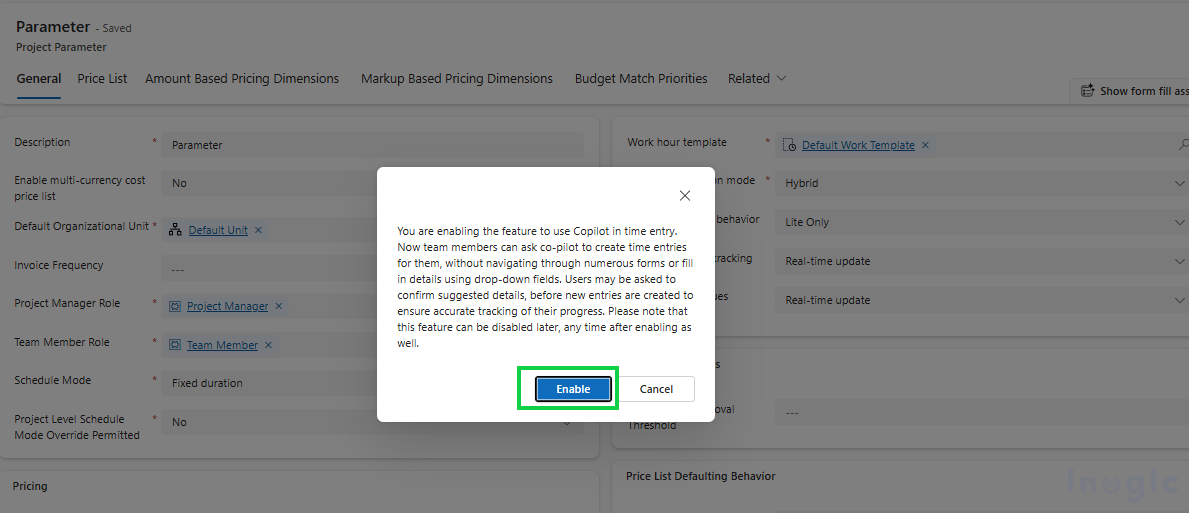Edit the Description field value

tap(372, 145)
